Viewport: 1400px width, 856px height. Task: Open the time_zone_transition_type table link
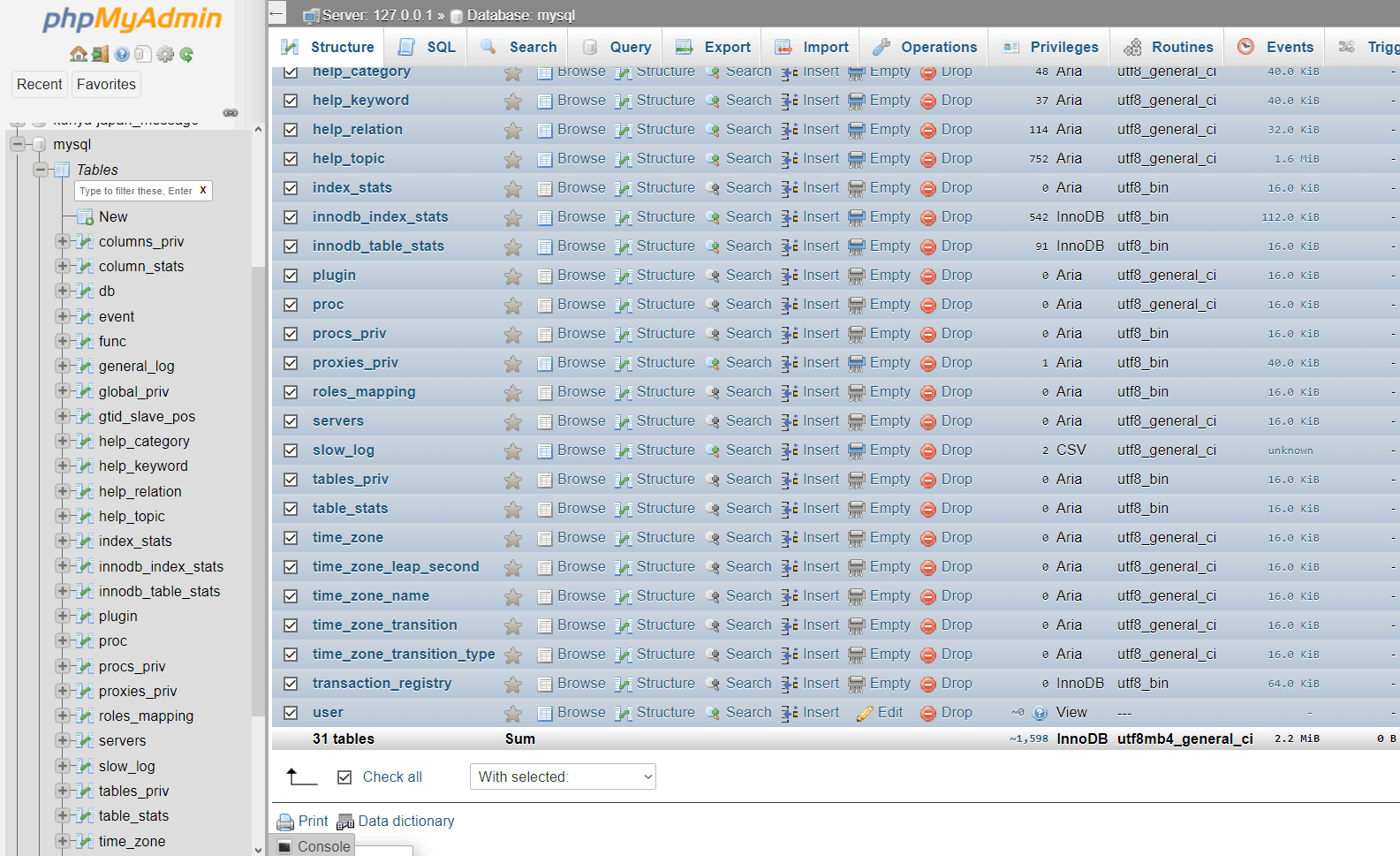point(404,655)
